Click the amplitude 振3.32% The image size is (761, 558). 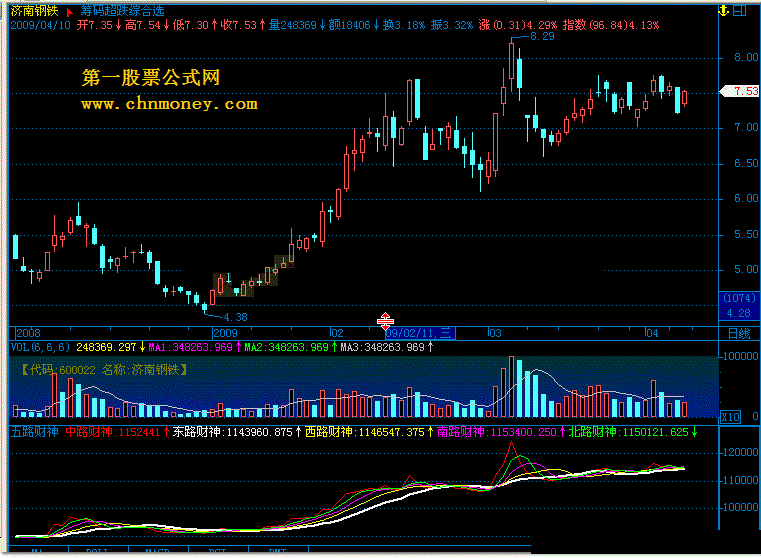452,25
